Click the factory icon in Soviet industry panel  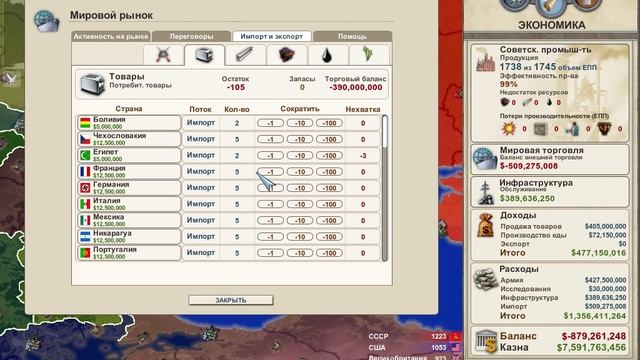click(485, 60)
